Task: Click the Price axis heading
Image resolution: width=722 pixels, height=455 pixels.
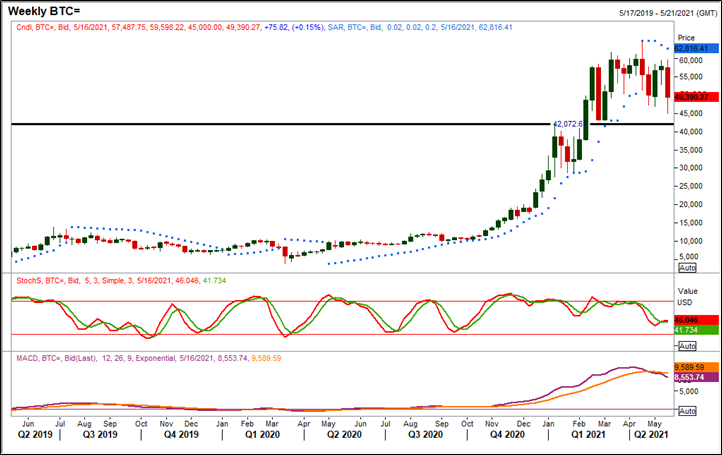Action: tap(686, 38)
